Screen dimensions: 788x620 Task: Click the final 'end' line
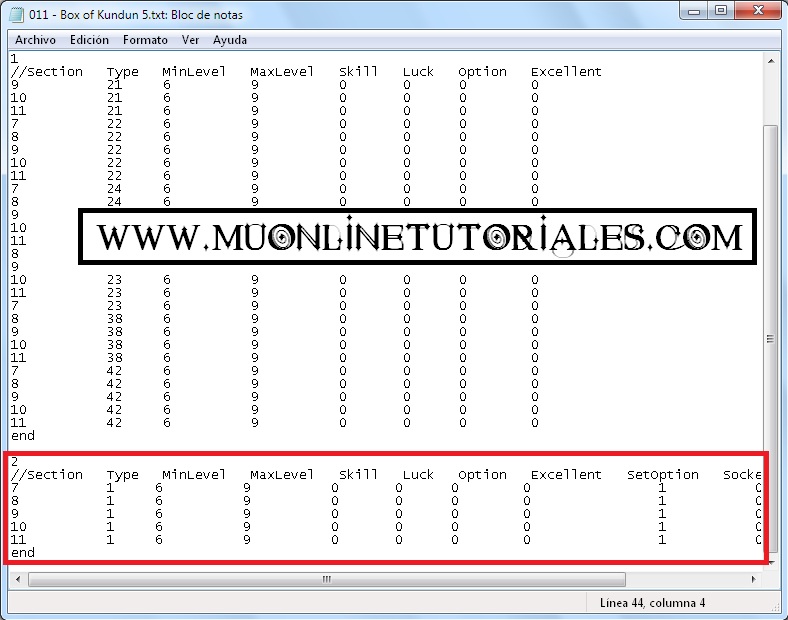(23, 553)
